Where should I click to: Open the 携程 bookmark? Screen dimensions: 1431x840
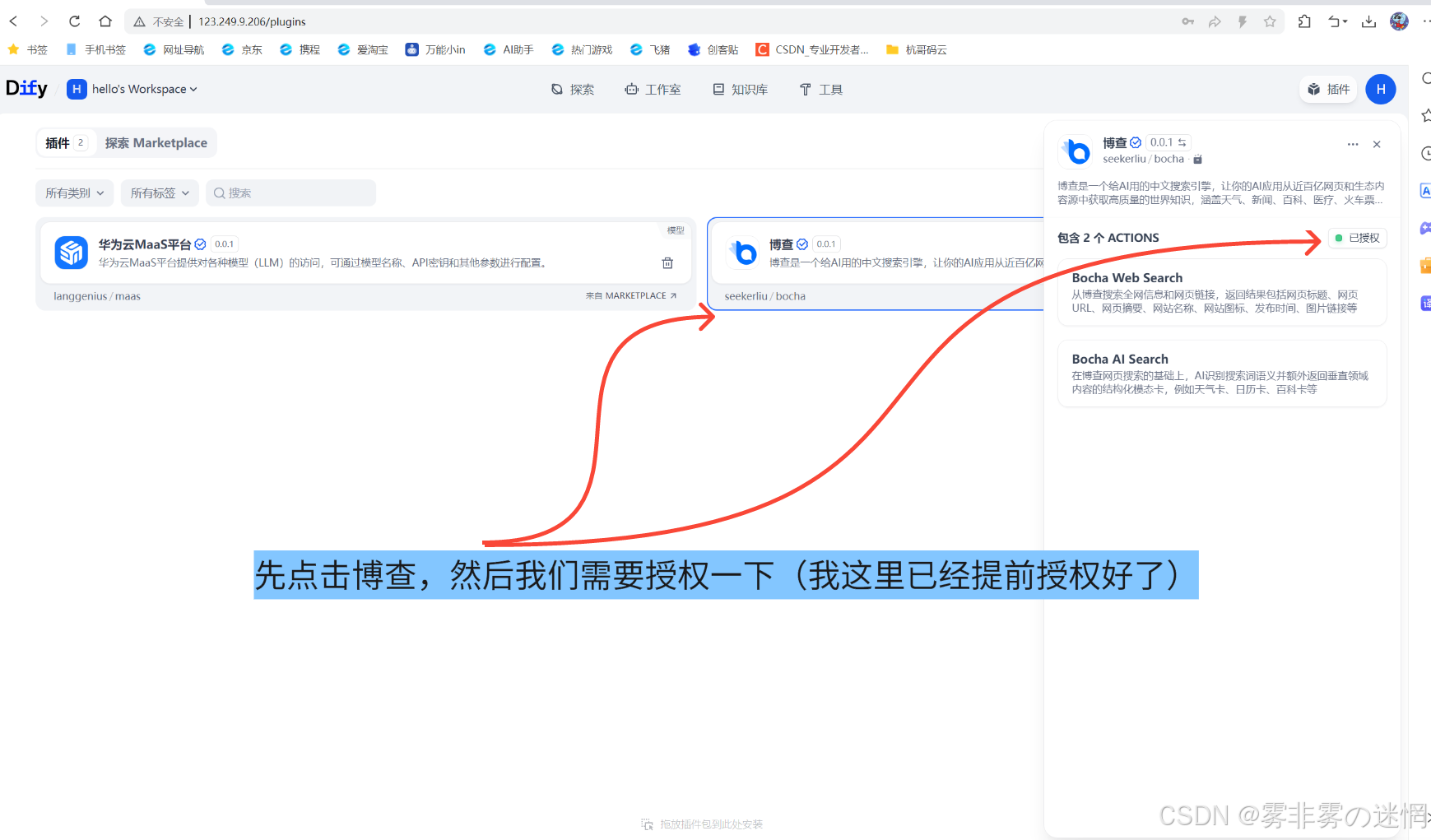click(x=300, y=49)
